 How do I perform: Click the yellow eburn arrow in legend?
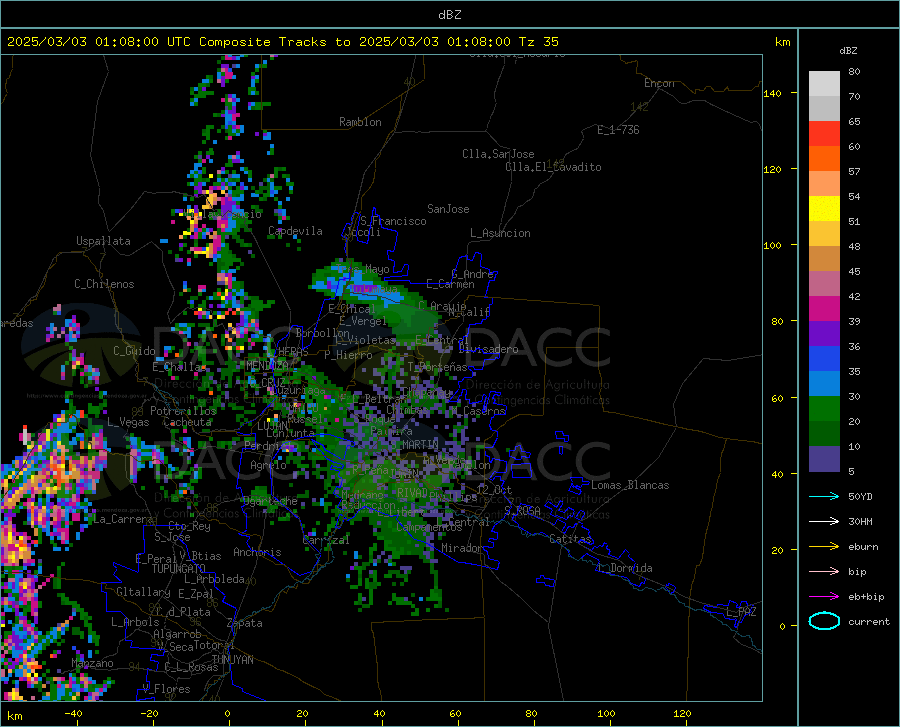point(824,546)
